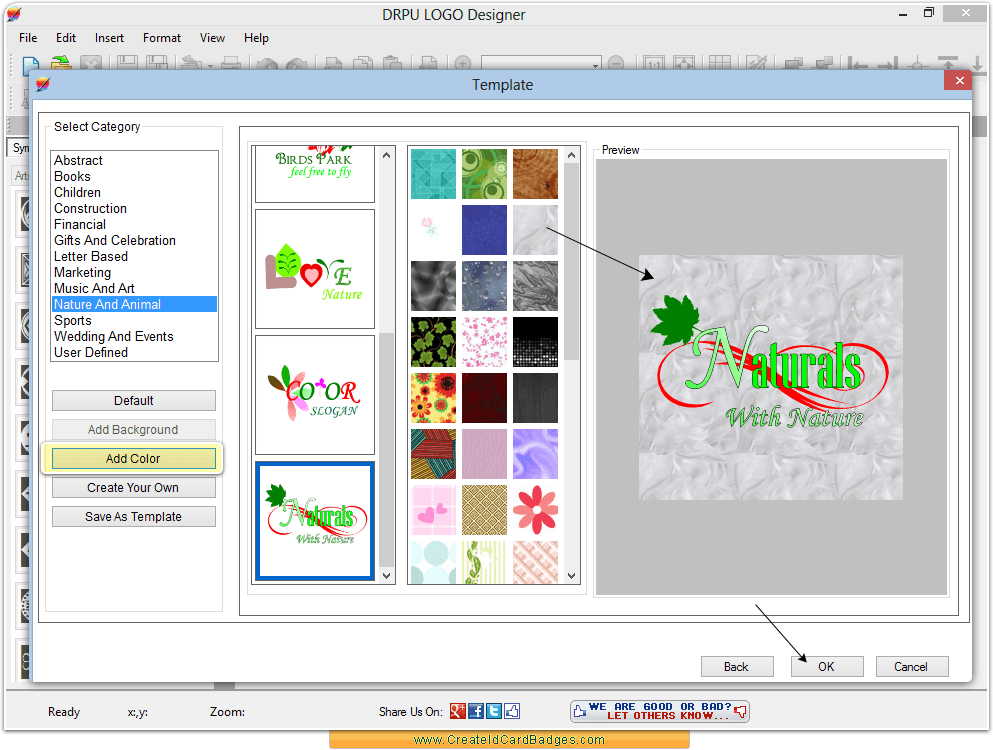The image size is (993, 750).
Task: Select the Music And Art category
Action: click(134, 288)
